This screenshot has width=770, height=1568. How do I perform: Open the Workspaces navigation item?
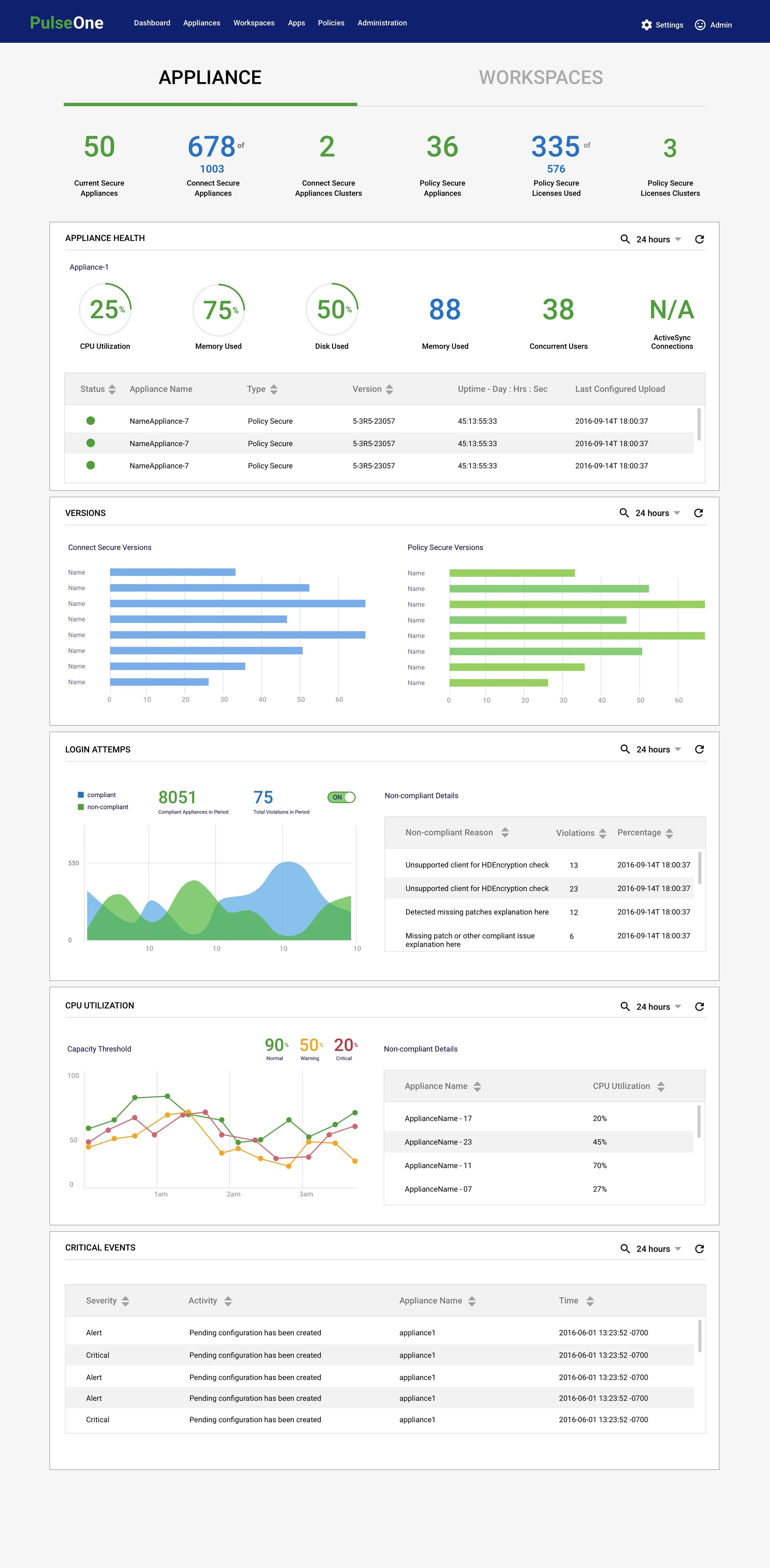tap(254, 23)
